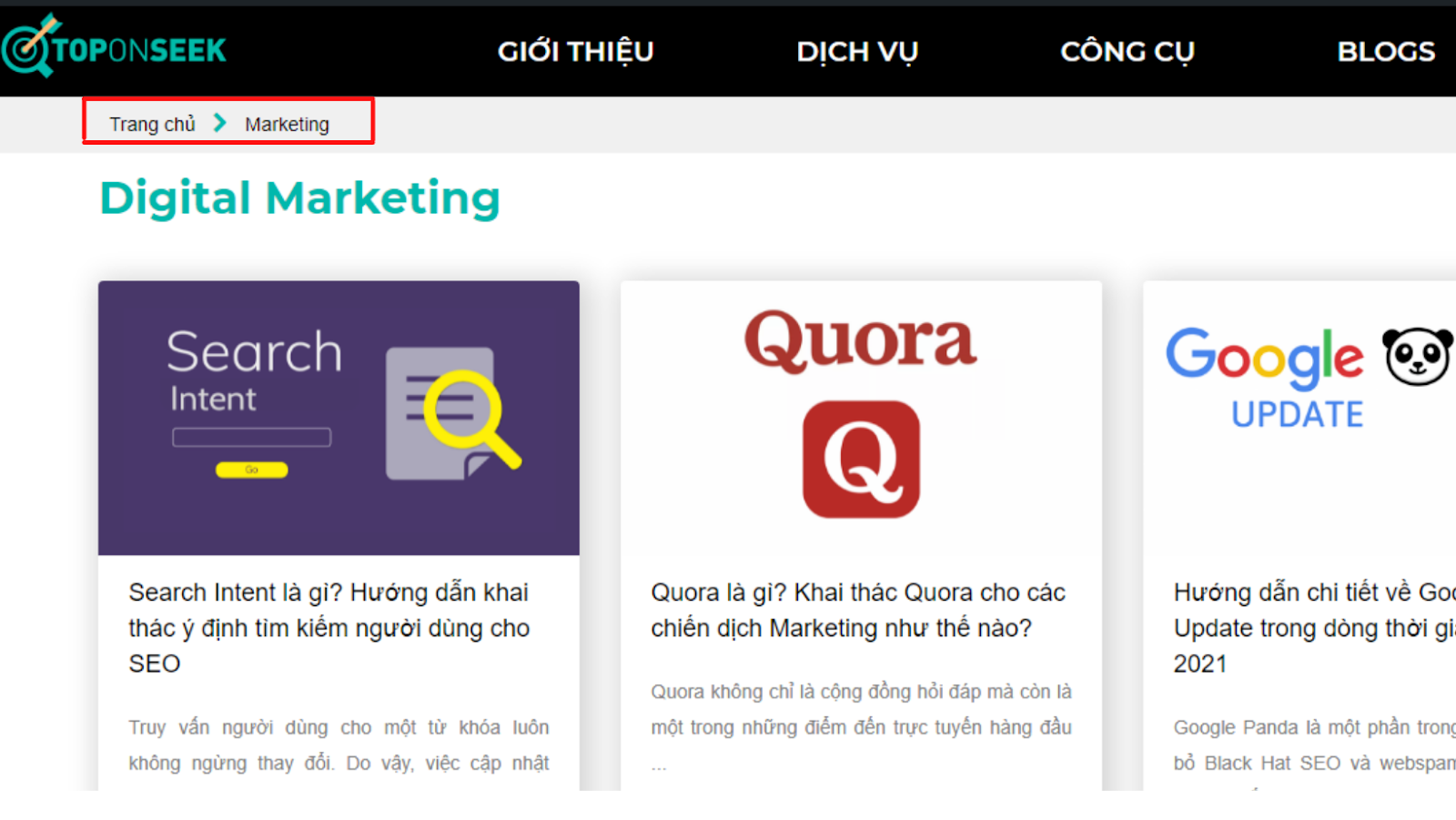
Task: Click the Quora wordmark logo
Action: point(860,341)
